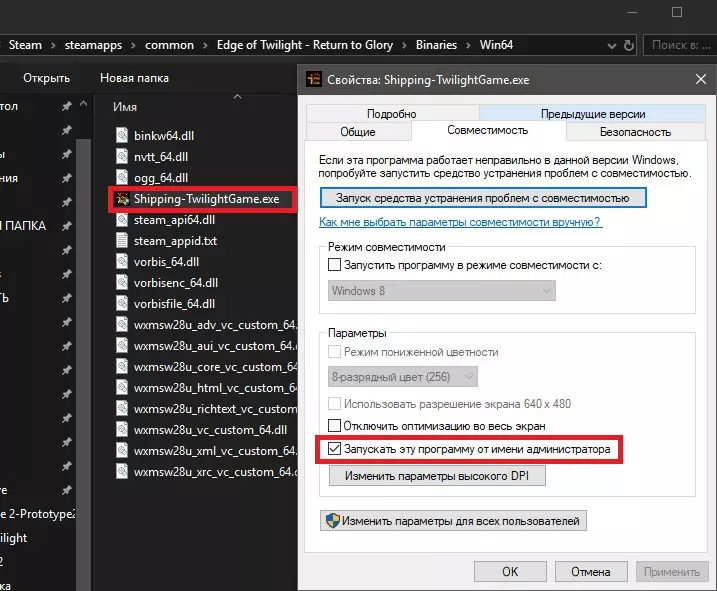717x591 pixels.
Task: Click the 'Отмена' button
Action: coord(590,572)
